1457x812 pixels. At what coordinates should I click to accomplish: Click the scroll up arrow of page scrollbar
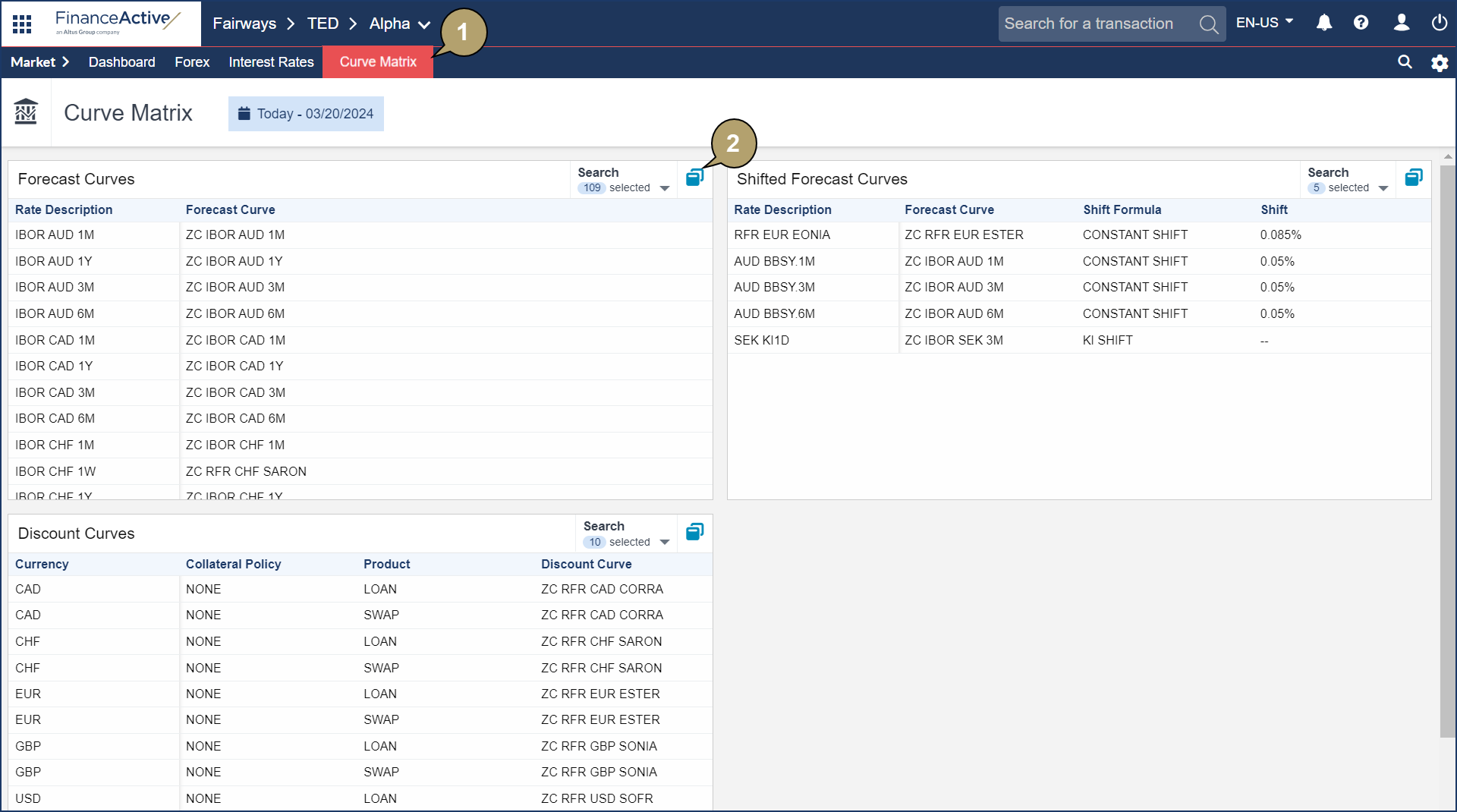1448,157
